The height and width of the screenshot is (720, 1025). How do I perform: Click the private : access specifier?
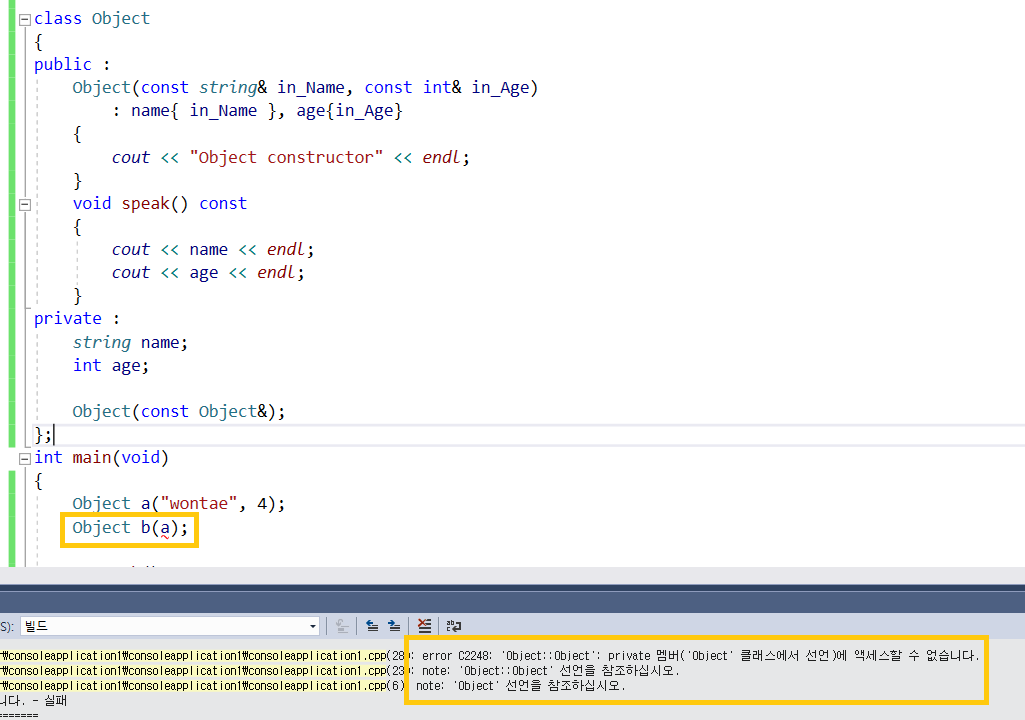[x=76, y=318]
